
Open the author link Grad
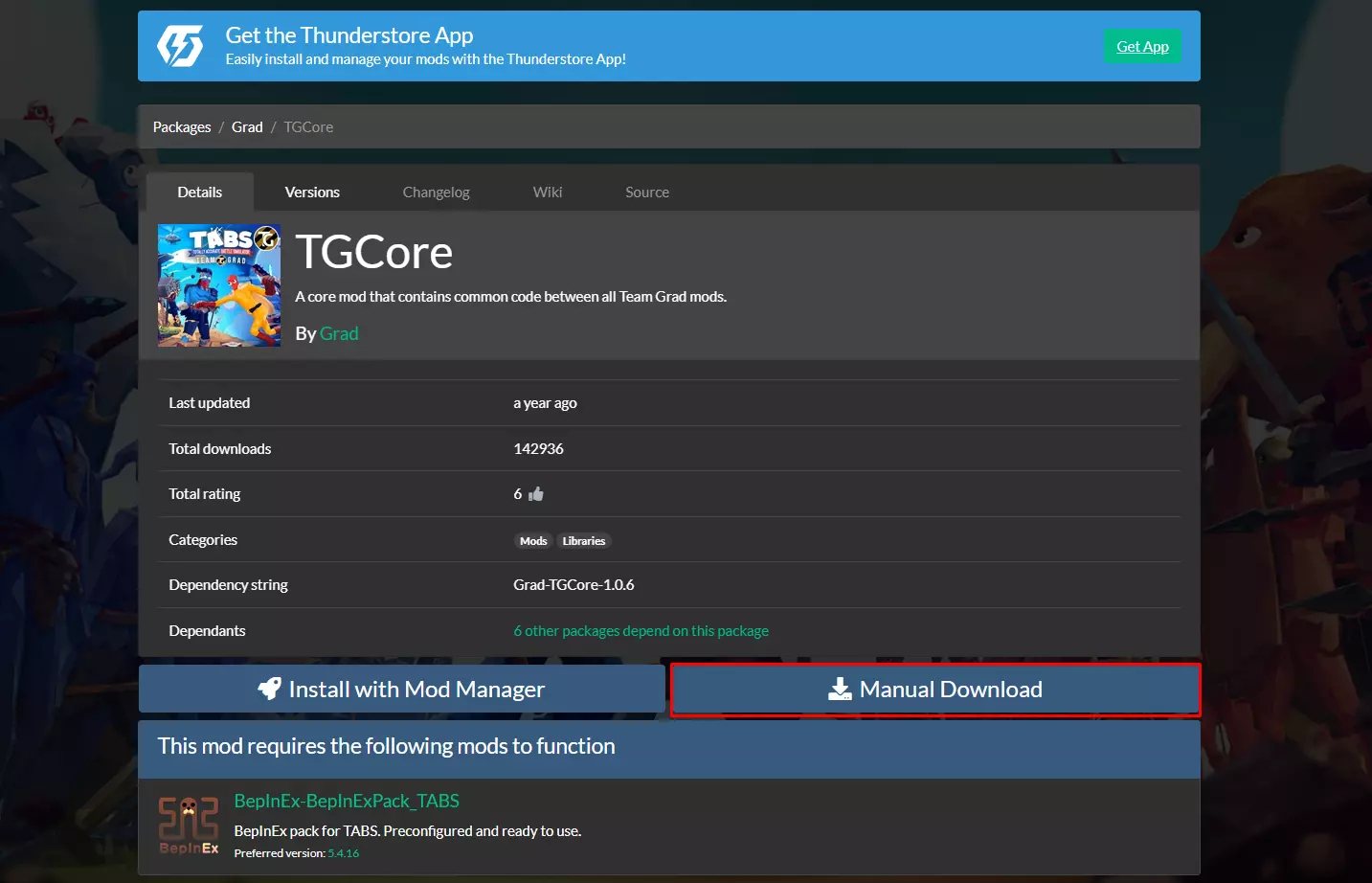tap(339, 333)
